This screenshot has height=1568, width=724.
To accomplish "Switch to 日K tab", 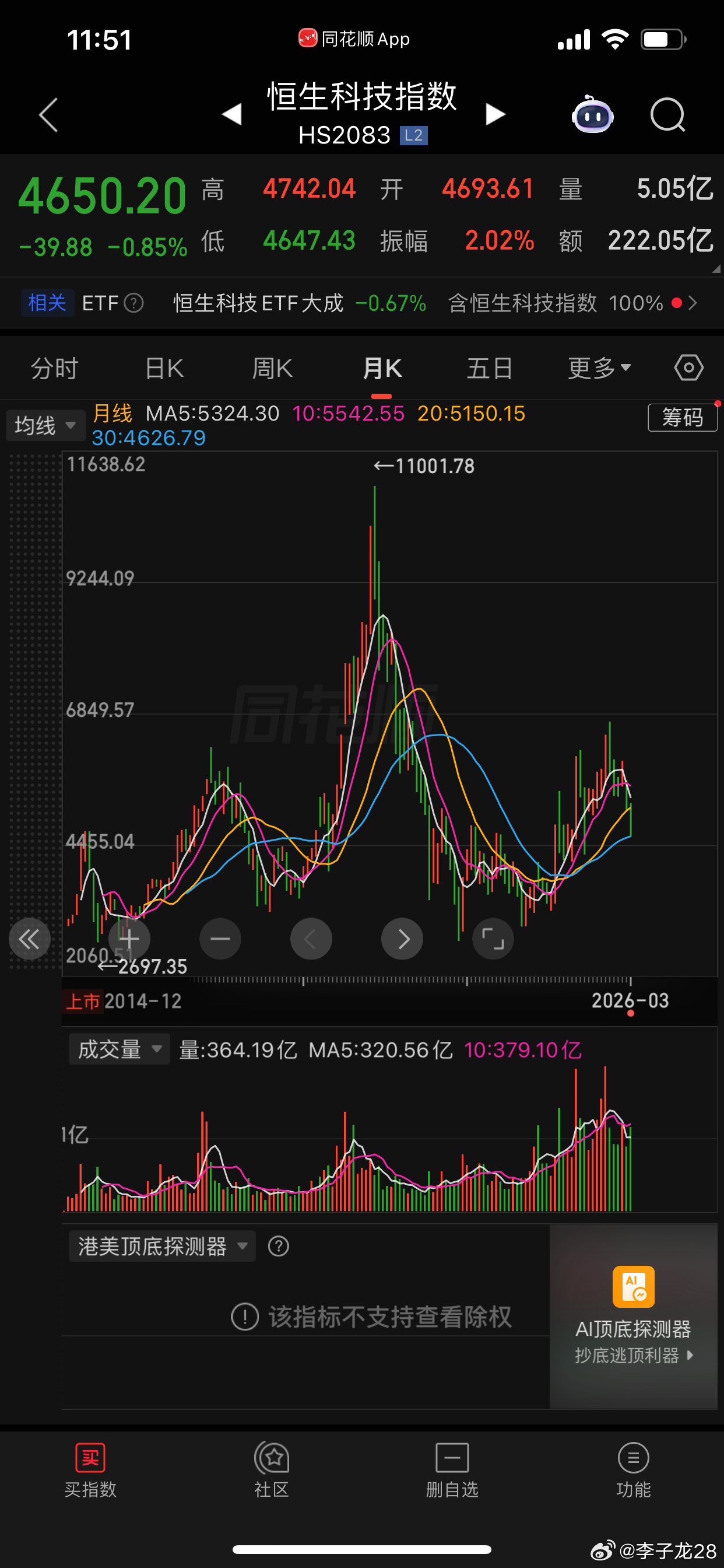I will (164, 367).
